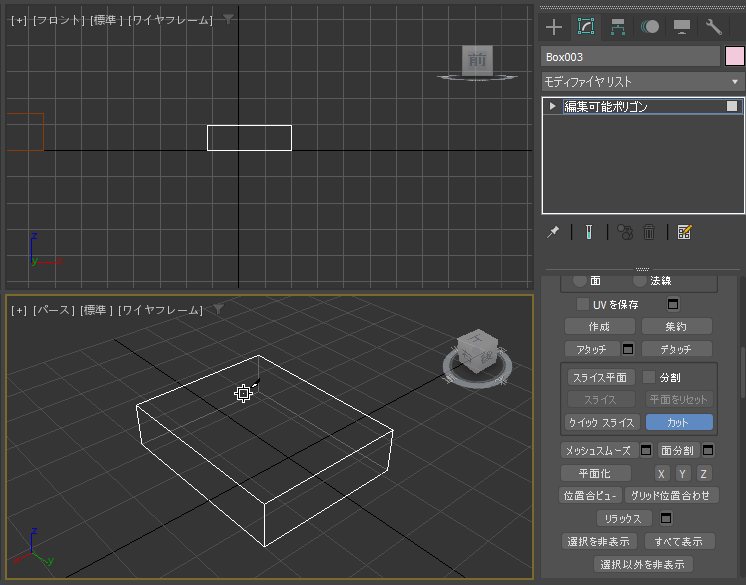
Task: Click the リラックス button
Action: (x=623, y=518)
